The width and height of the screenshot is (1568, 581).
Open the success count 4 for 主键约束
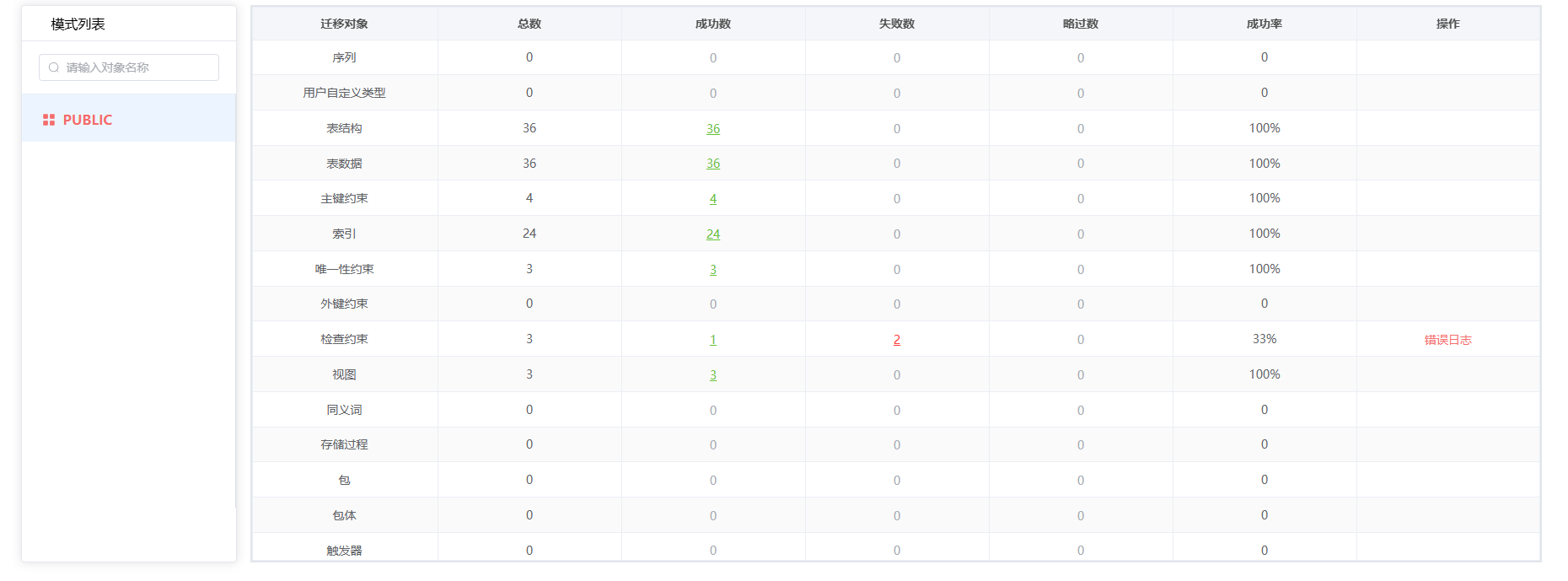point(713,199)
